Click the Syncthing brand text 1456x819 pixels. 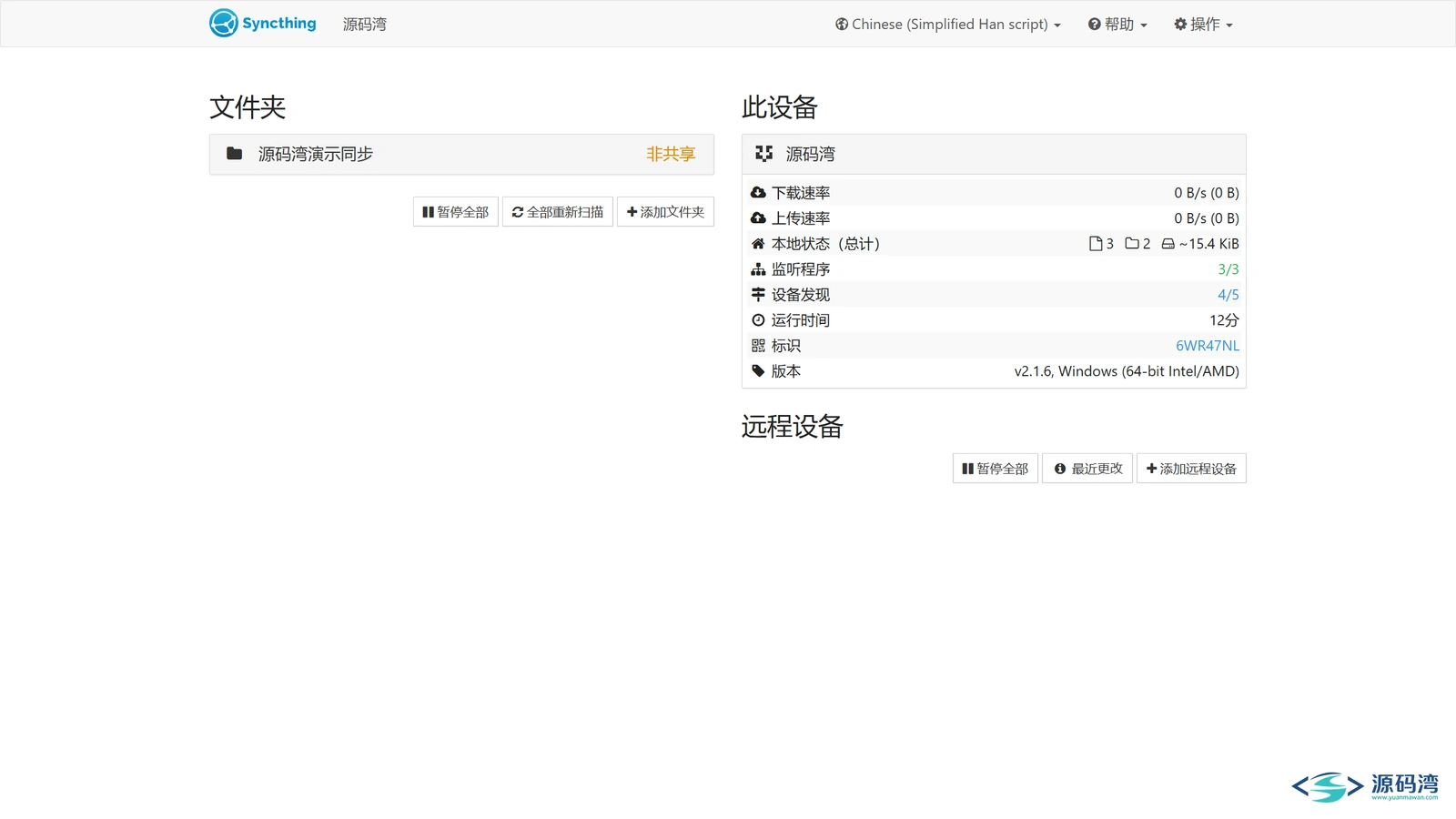tap(279, 24)
